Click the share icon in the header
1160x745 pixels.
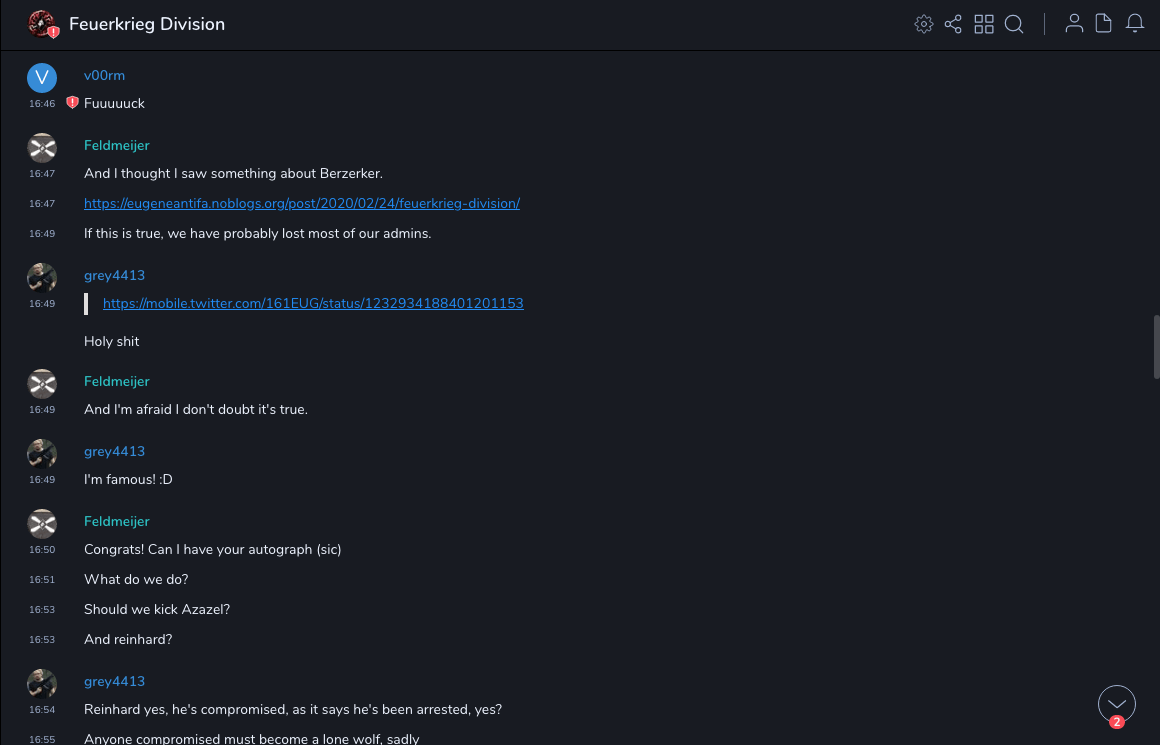[x=953, y=24]
